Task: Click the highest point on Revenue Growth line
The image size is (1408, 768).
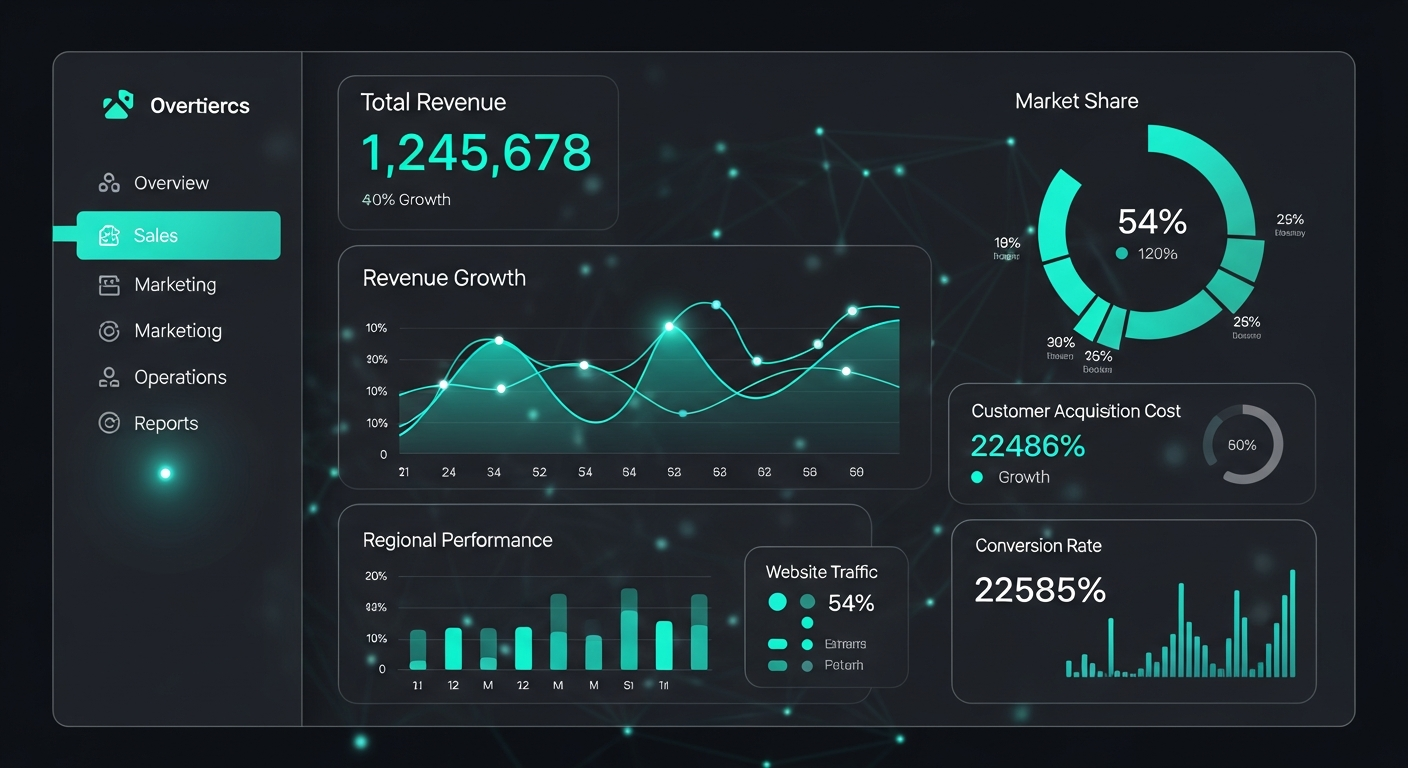Action: click(x=716, y=304)
